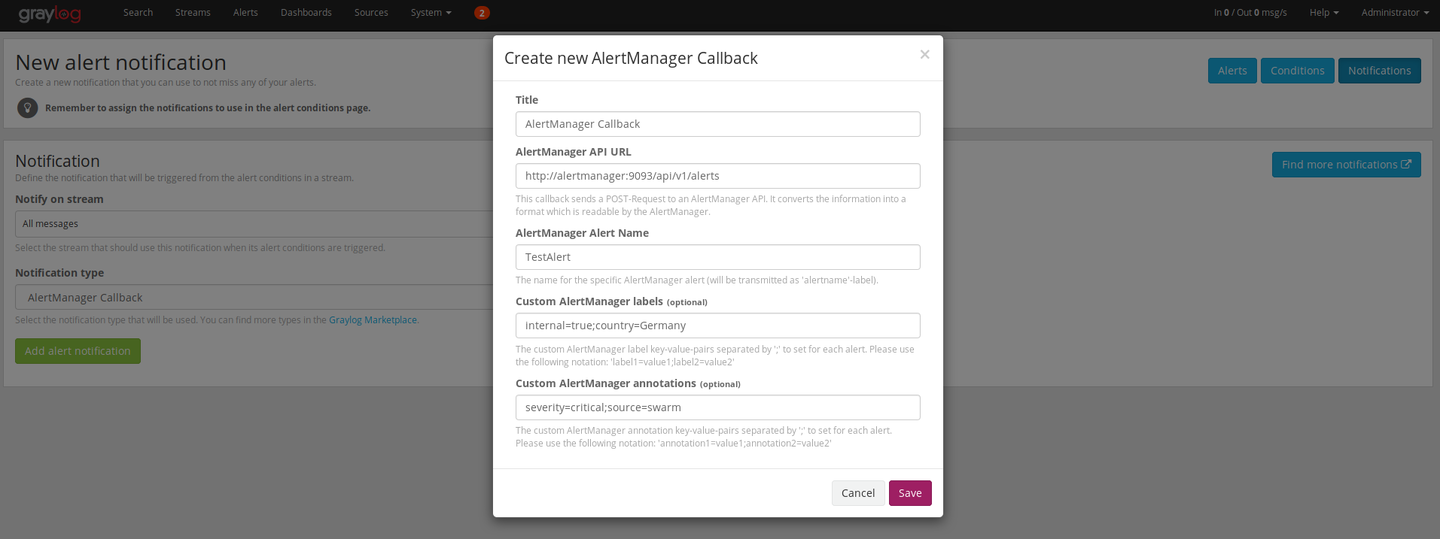
Task: Focus the Custom AlertManager labels field
Action: pyautogui.click(x=718, y=326)
